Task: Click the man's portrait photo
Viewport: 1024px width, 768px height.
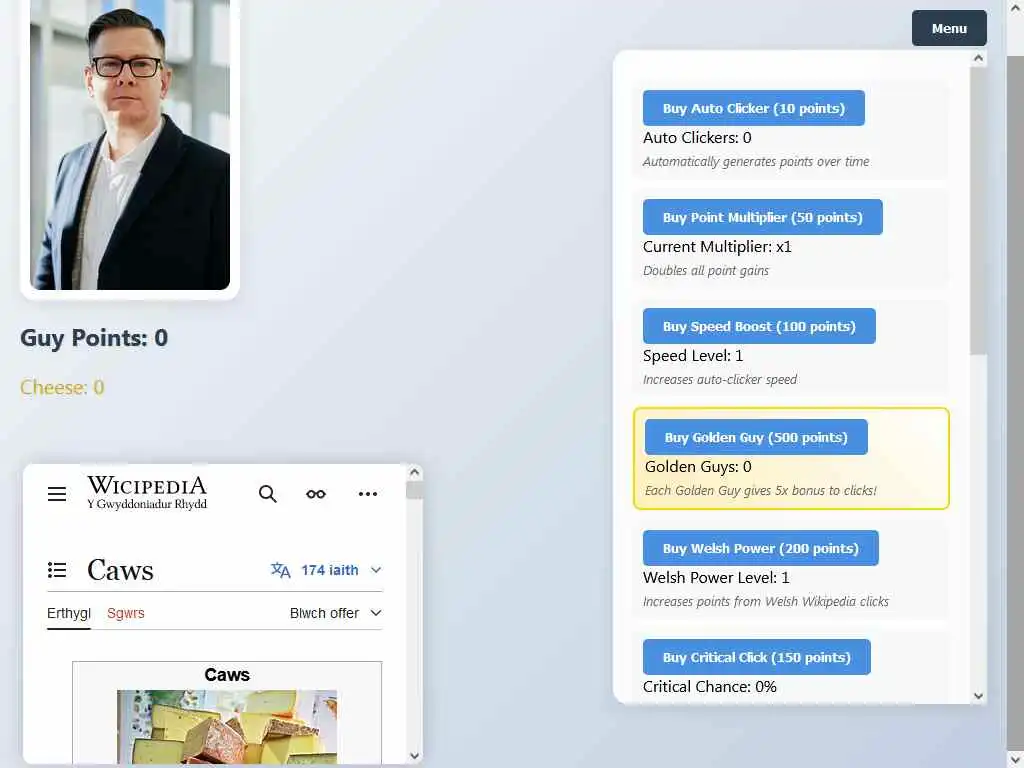Action: 130,144
